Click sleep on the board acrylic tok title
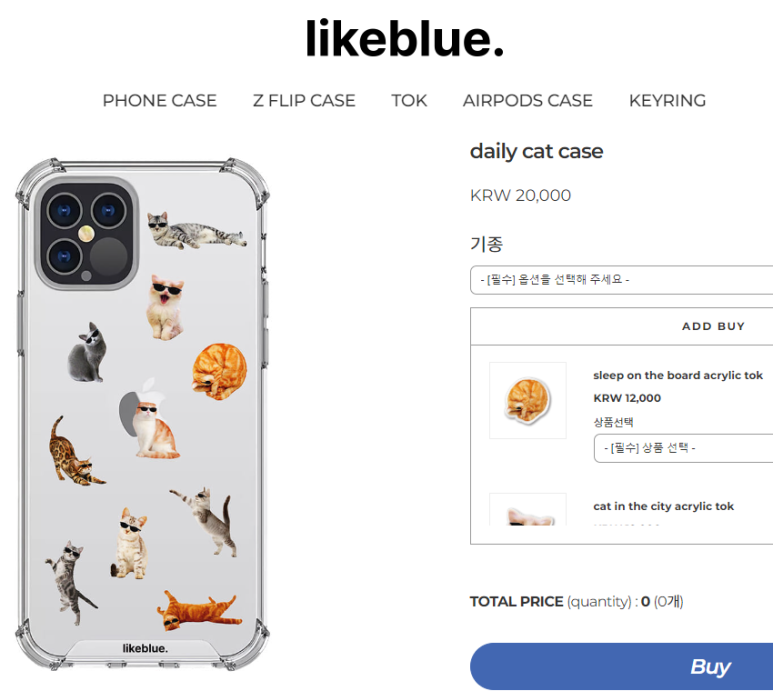 click(x=678, y=375)
